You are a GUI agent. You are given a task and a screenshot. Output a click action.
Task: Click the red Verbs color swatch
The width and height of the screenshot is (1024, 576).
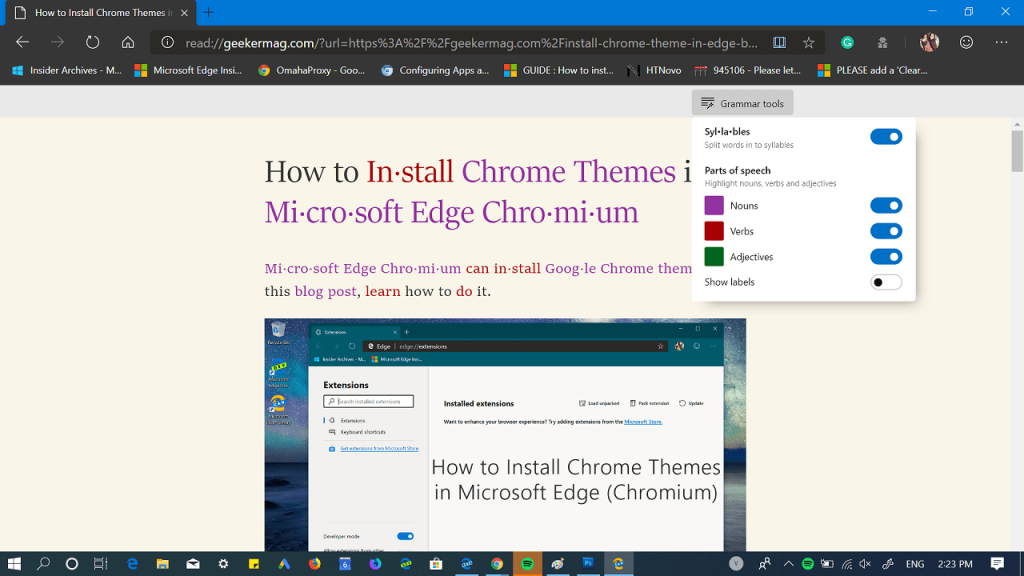714,231
